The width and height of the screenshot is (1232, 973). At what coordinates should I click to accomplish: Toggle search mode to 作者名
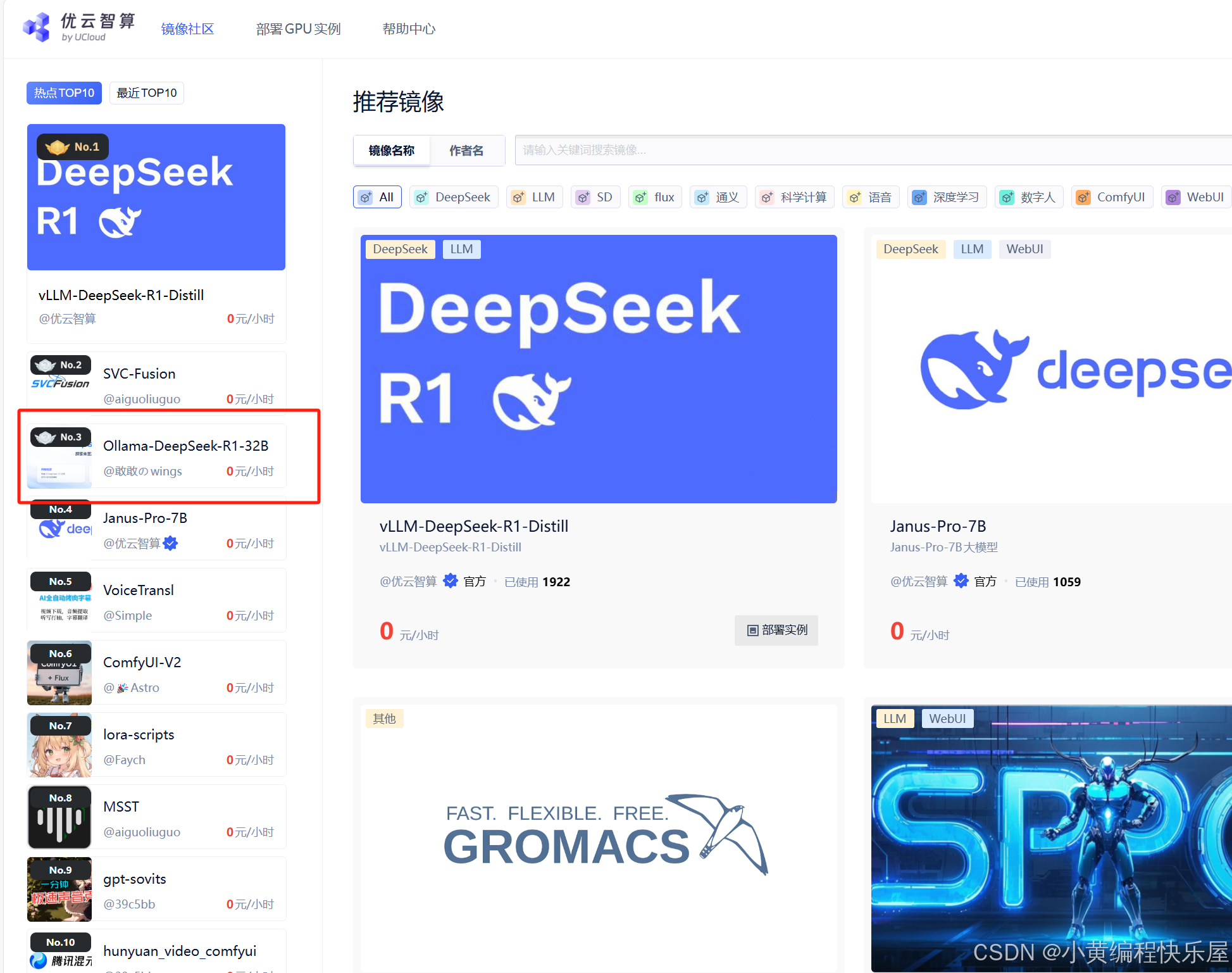tap(466, 151)
